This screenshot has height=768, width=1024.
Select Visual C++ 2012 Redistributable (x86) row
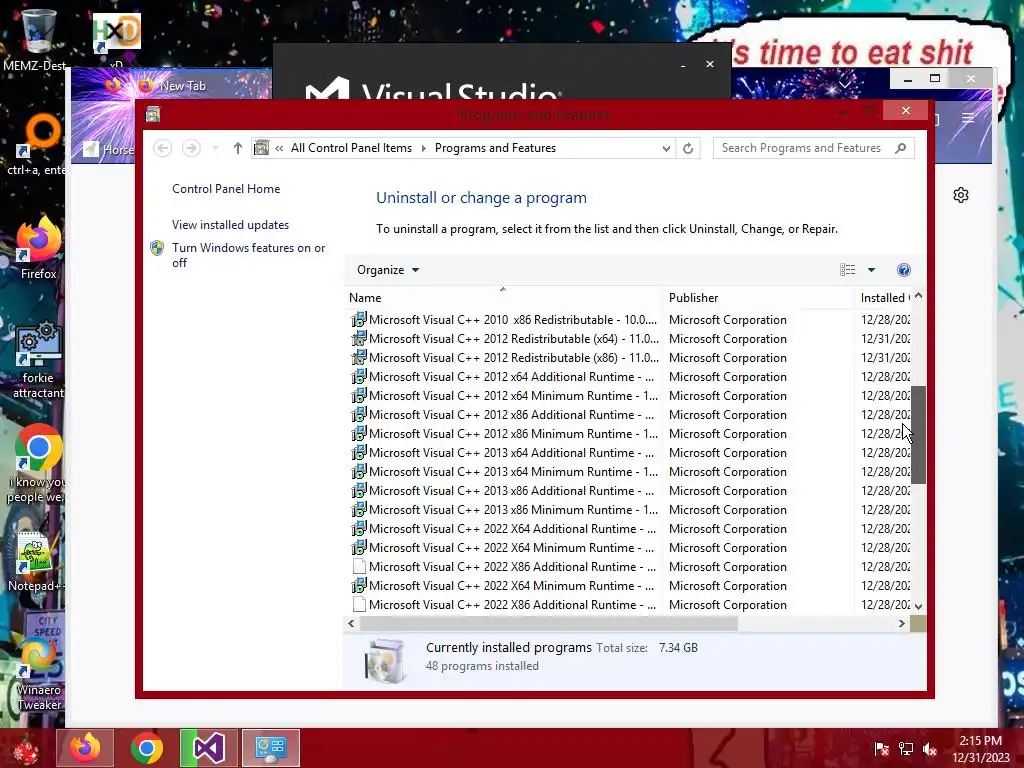point(629,358)
